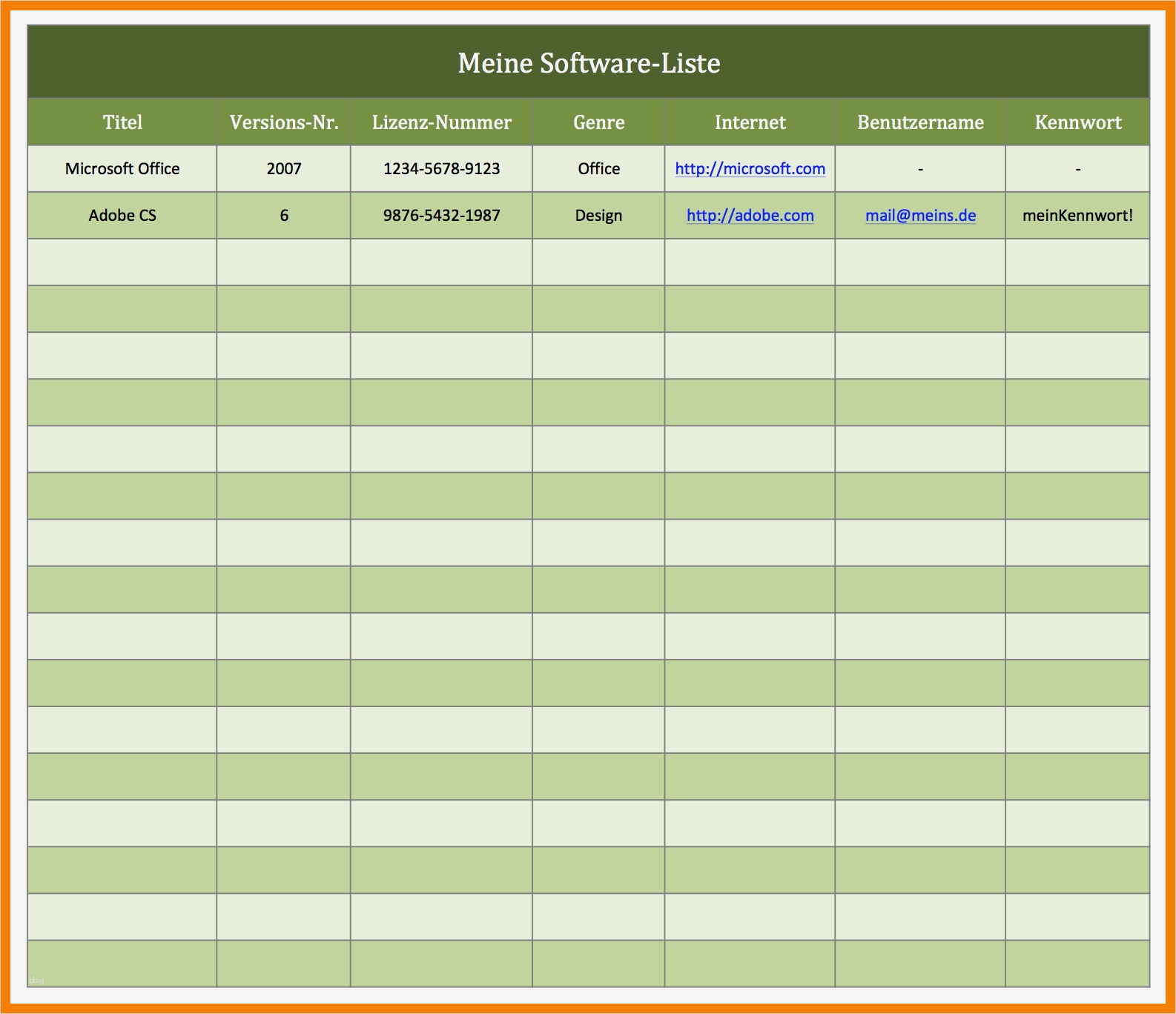Click Microsoft Office's Benutzername dash cell
1176x1014 pixels.
tap(920, 169)
